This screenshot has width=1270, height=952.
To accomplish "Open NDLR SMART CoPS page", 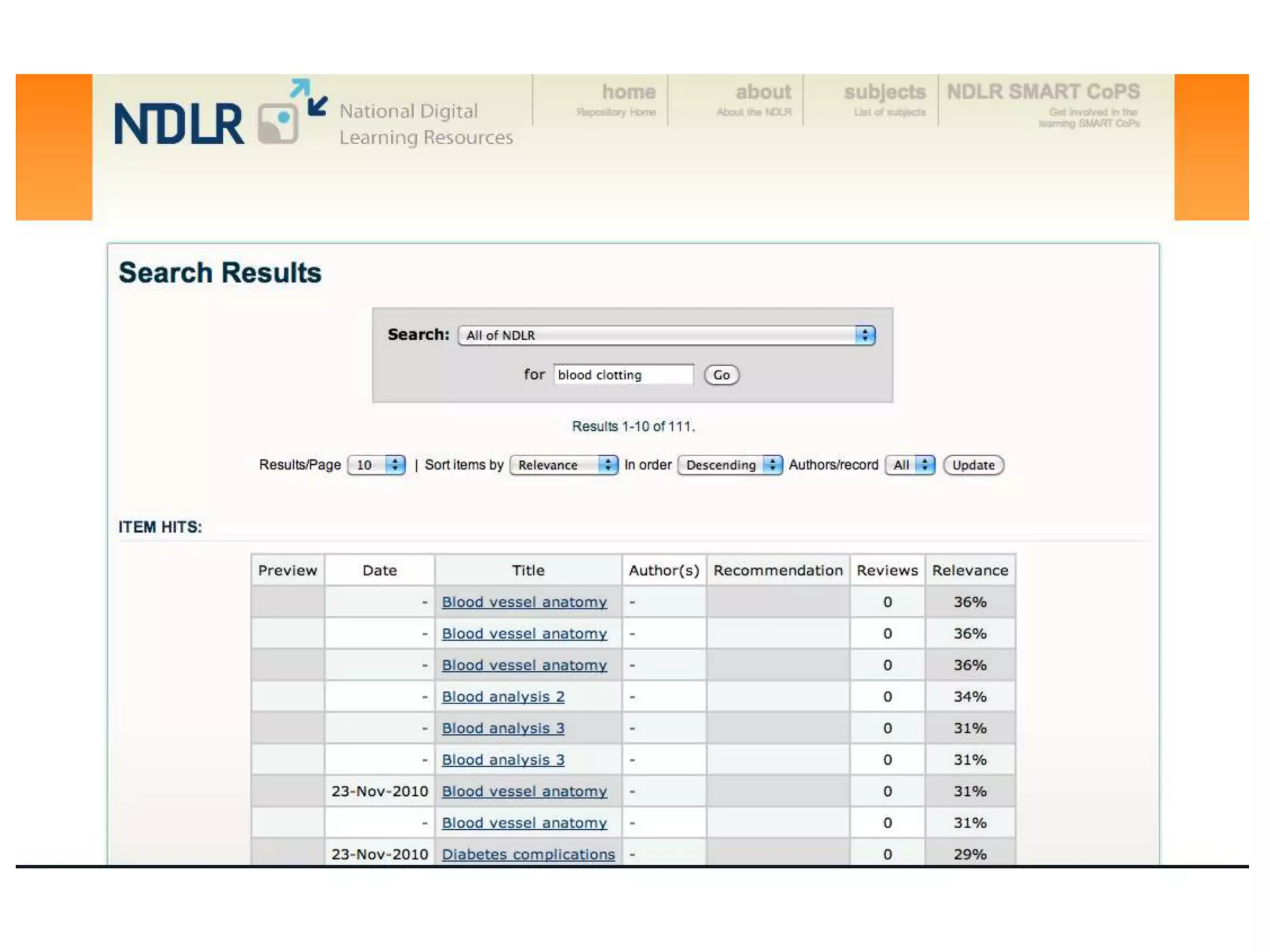I will click(x=1043, y=93).
